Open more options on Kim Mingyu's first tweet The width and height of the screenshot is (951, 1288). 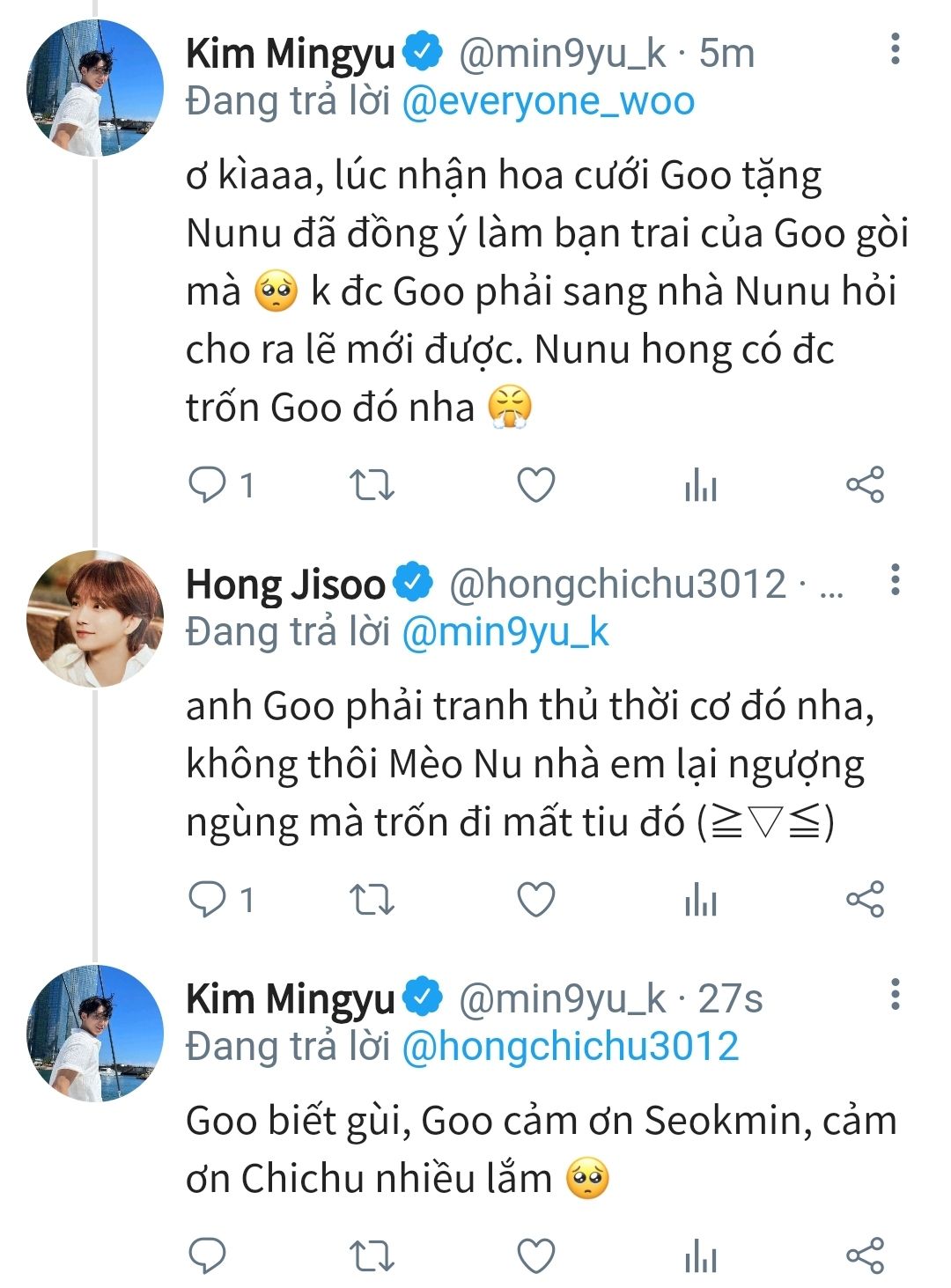895,49
